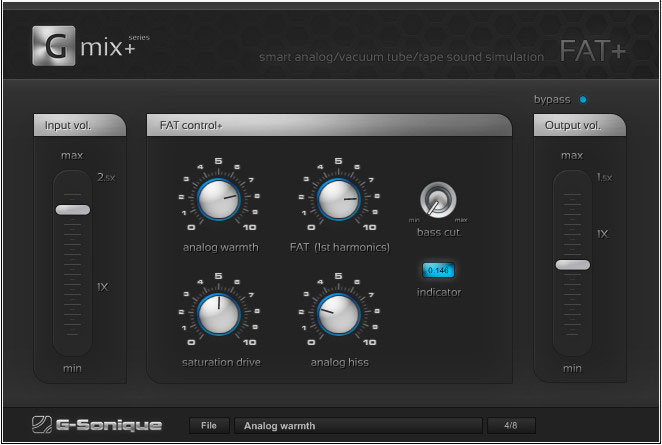The height and width of the screenshot is (445, 662).
Task: Click the max label above input slider
Action: (72, 156)
